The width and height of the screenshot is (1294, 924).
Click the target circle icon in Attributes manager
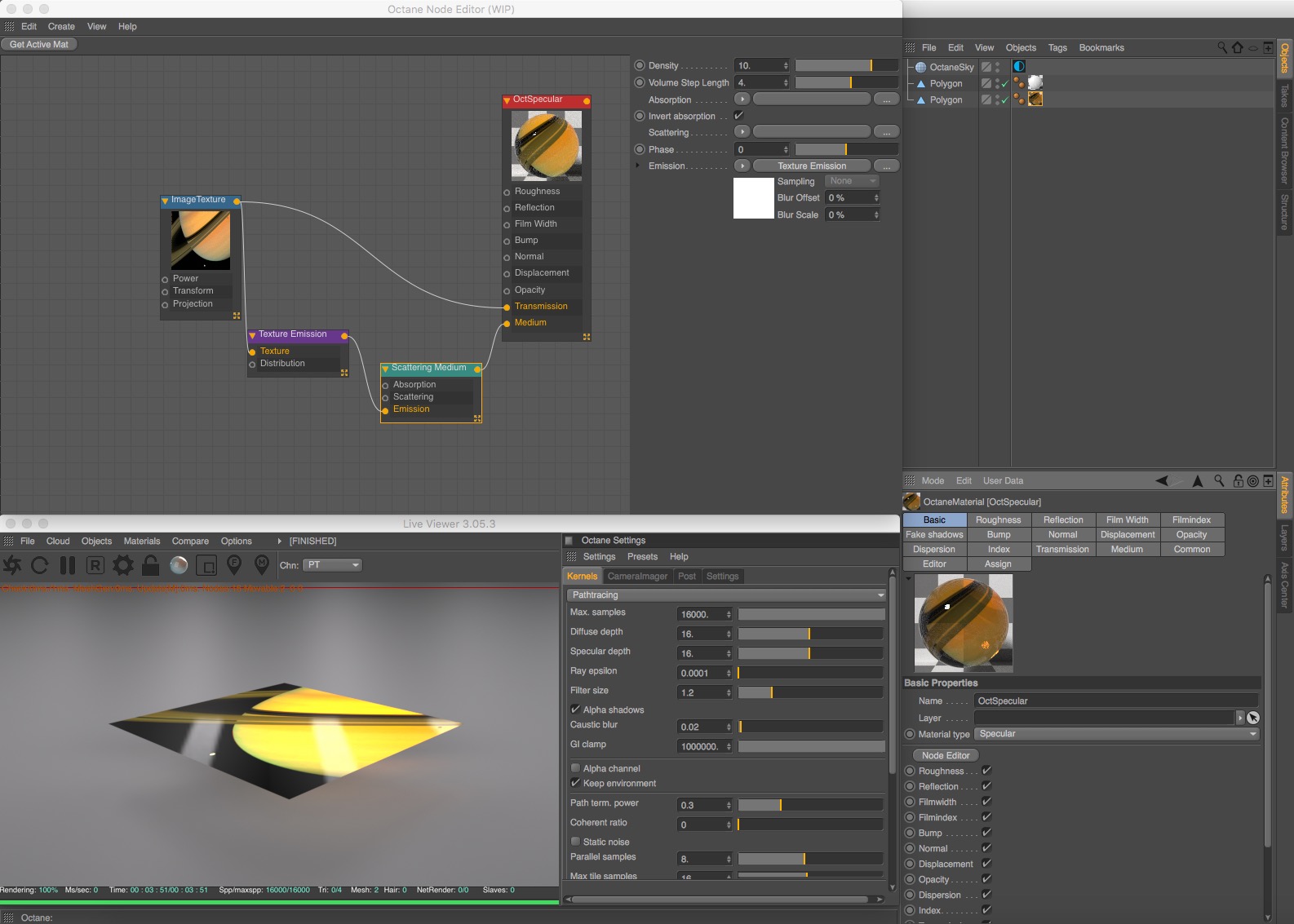1252,481
